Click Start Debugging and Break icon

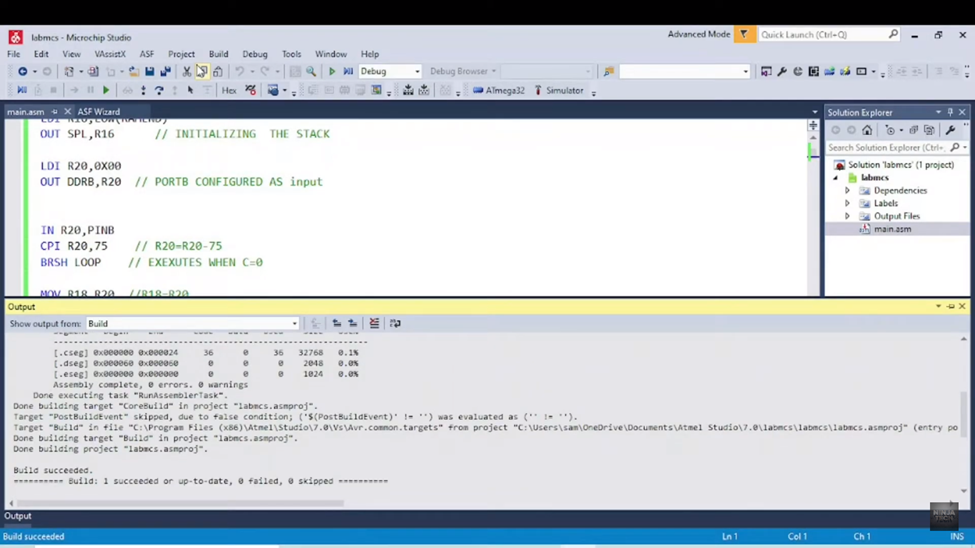(x=348, y=72)
